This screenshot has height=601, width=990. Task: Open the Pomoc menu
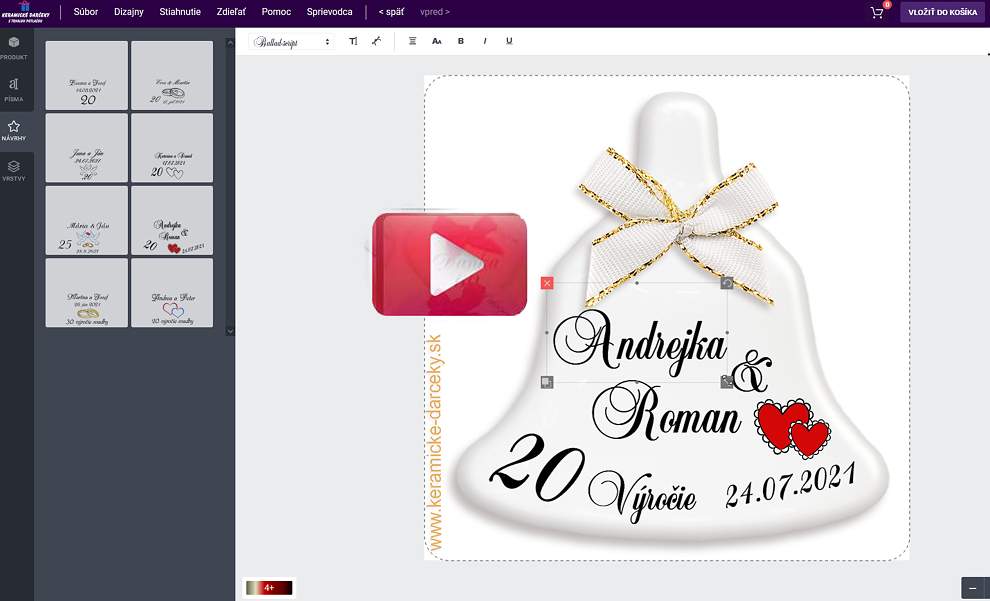point(277,12)
